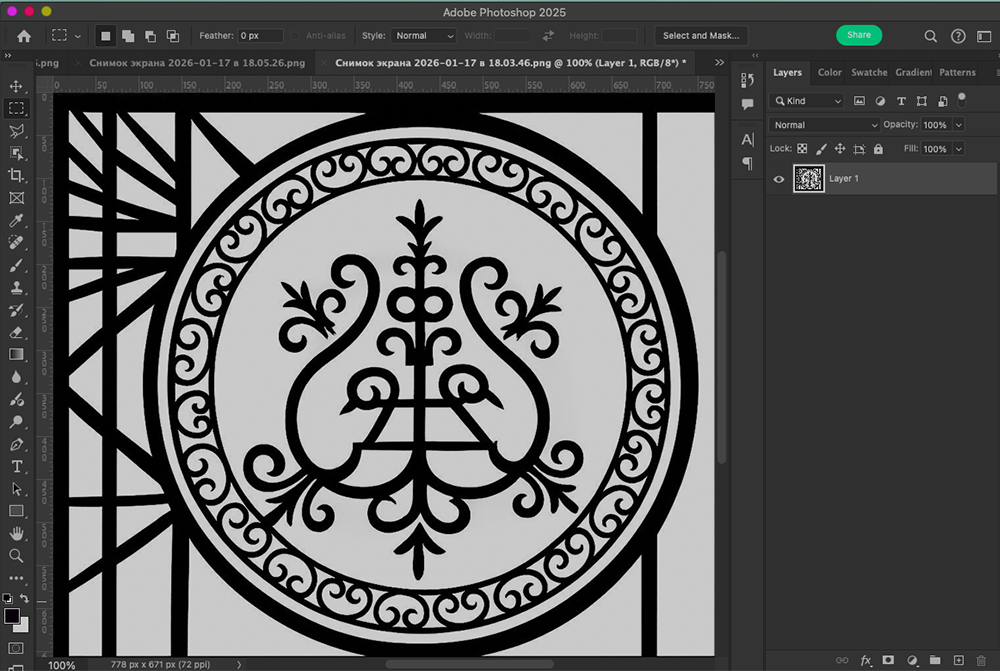Select the Gradient tool
The image size is (1000, 671).
point(16,355)
